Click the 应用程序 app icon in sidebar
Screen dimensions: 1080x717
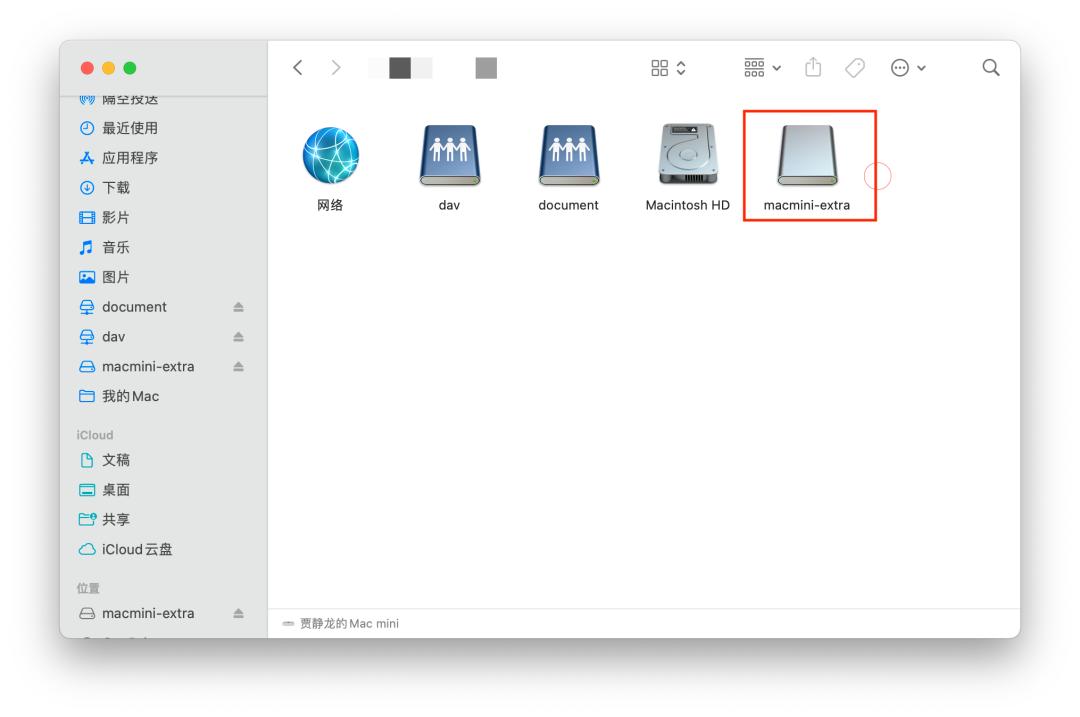point(87,158)
